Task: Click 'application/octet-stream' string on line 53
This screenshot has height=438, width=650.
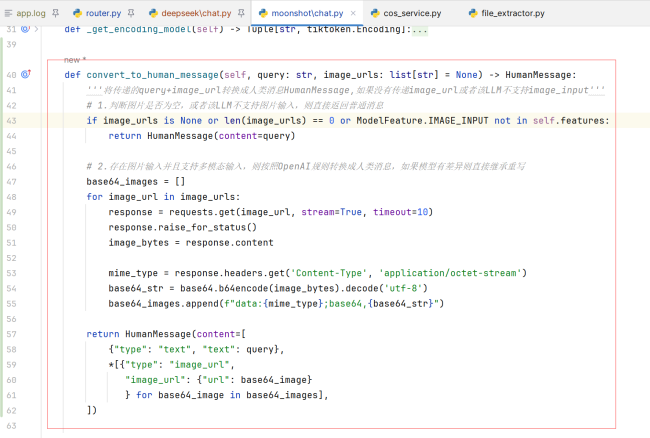Action: [x=450, y=273]
